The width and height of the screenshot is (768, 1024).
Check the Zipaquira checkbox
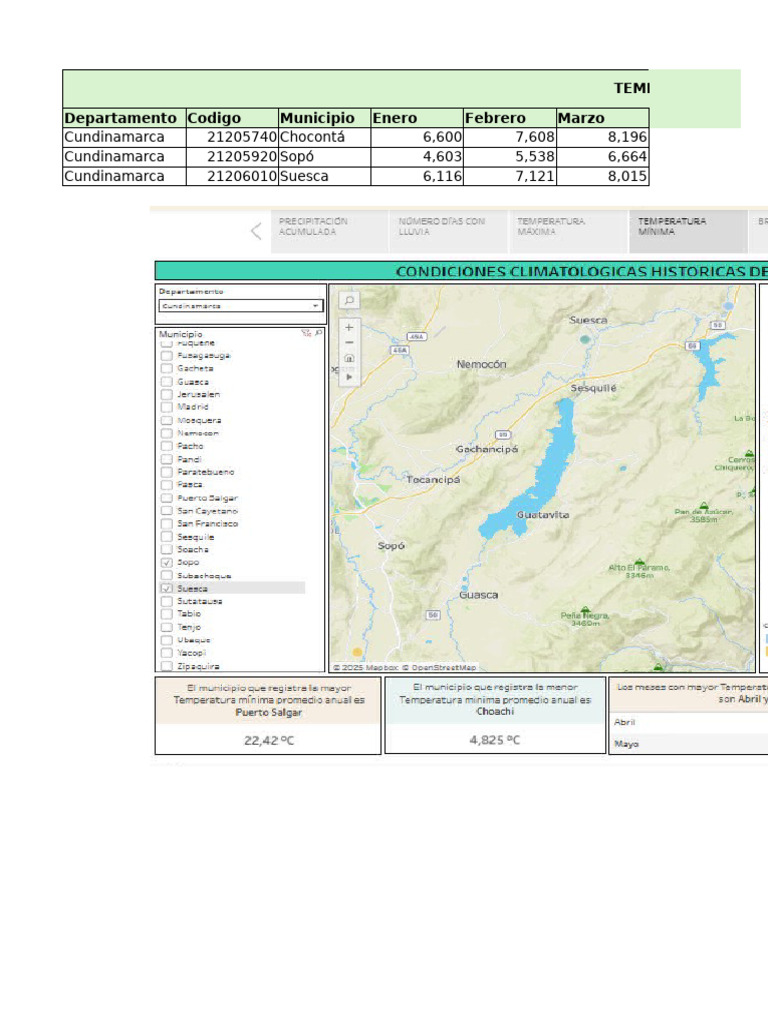(x=167, y=666)
